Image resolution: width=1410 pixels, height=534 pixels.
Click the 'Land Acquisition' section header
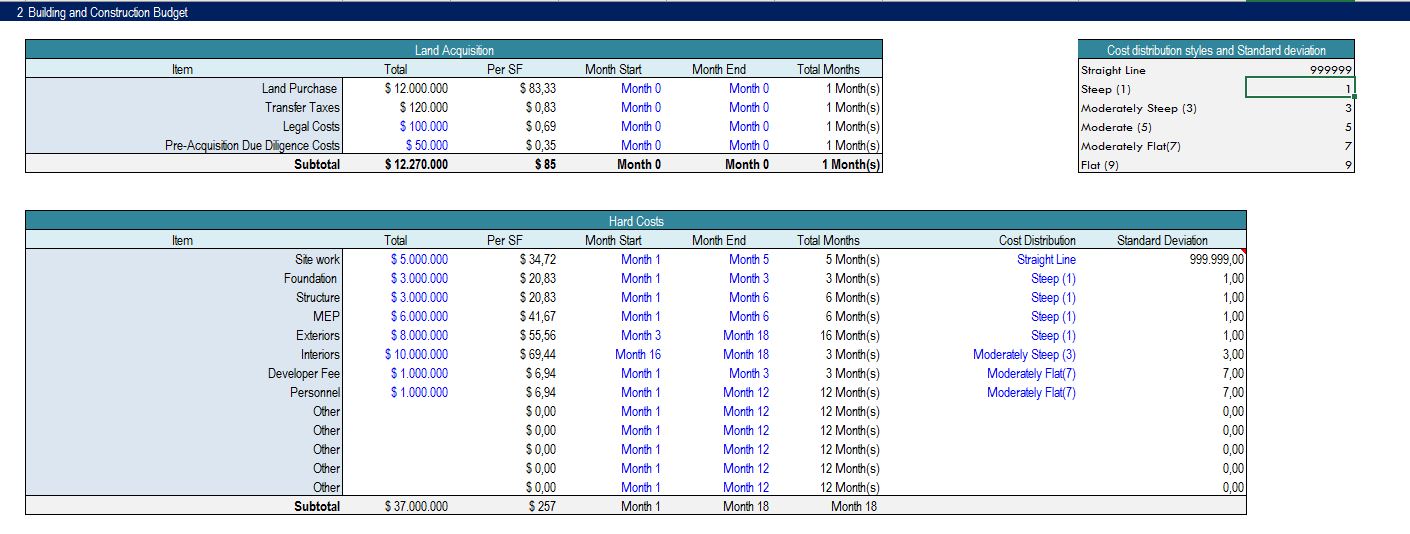(454, 50)
